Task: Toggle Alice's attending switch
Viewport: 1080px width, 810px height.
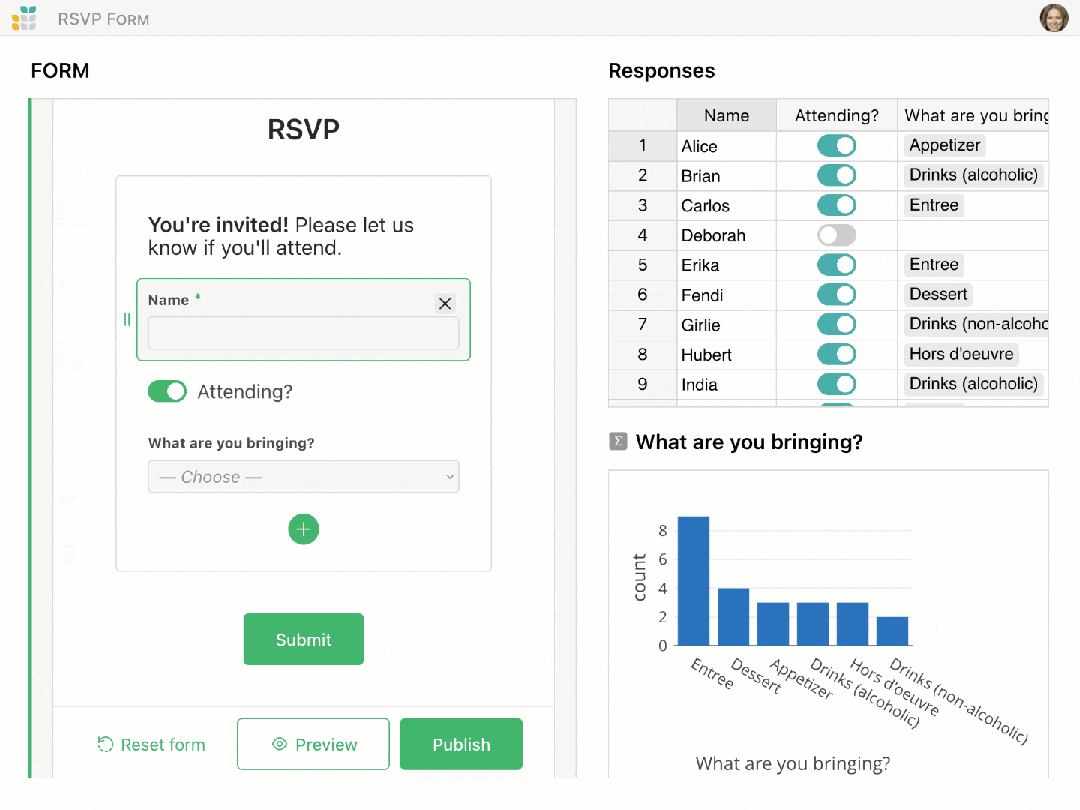Action: pyautogui.click(x=836, y=146)
